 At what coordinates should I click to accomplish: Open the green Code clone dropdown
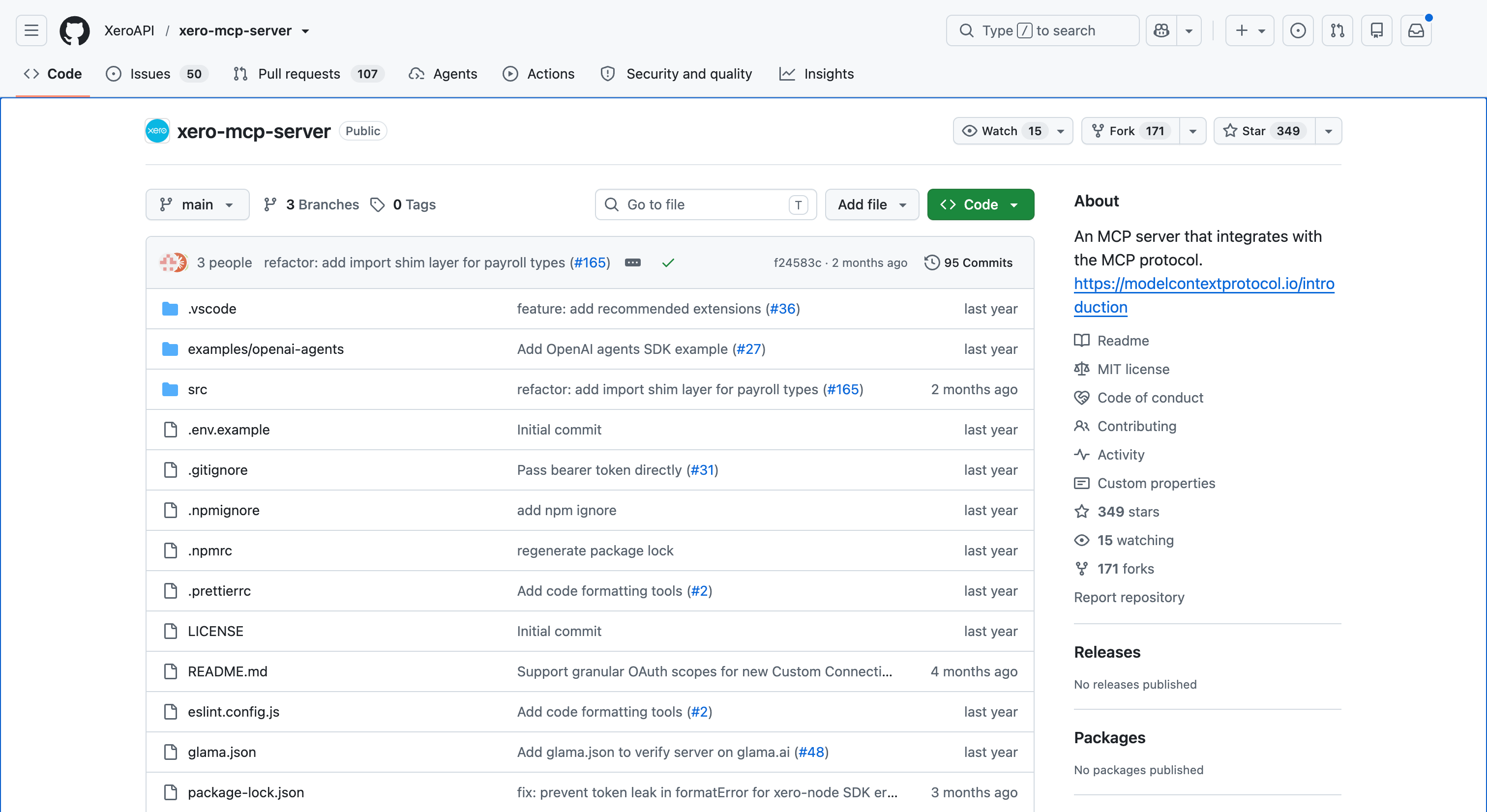point(980,204)
